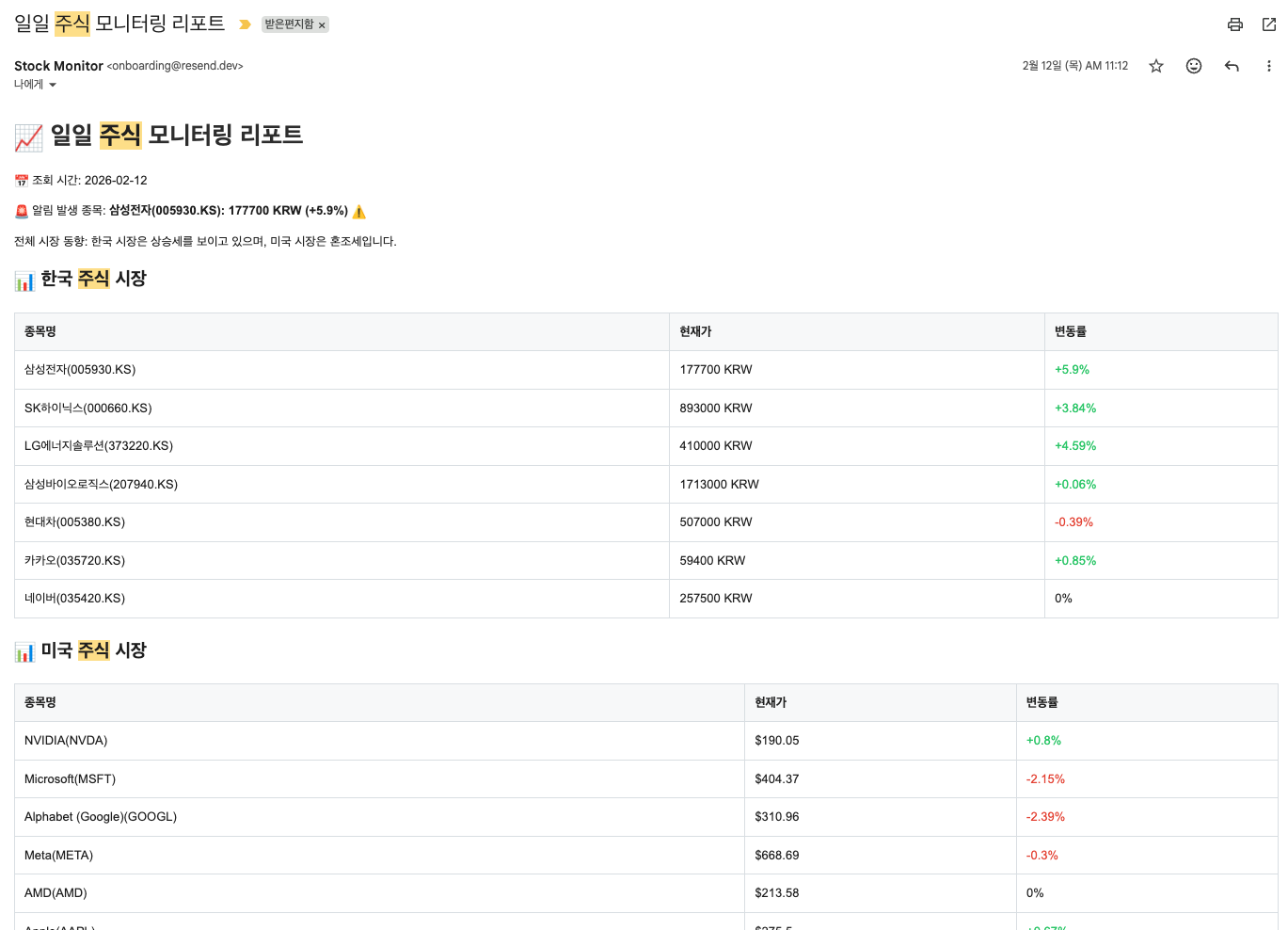
Task: Click the +0.8% change value
Action: (1043, 741)
